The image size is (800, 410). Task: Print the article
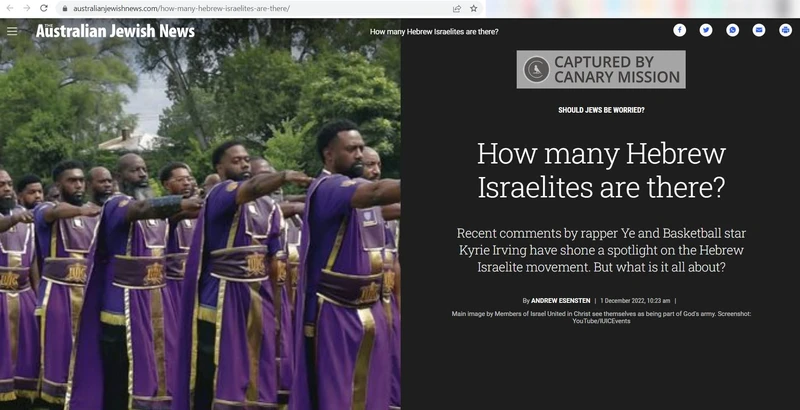point(786,30)
